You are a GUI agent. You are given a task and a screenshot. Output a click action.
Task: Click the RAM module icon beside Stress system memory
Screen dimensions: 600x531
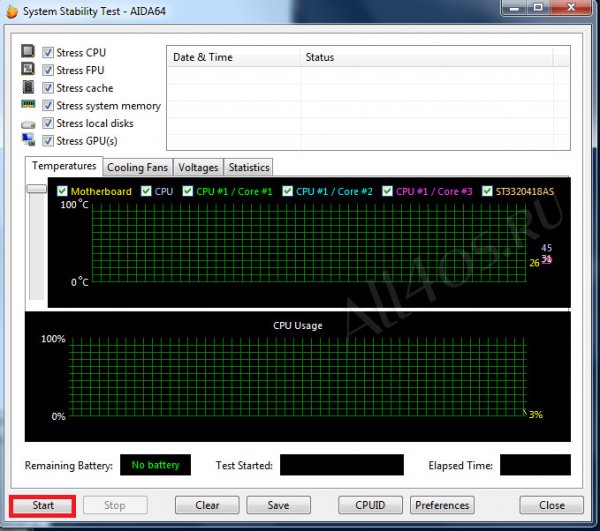click(x=28, y=104)
